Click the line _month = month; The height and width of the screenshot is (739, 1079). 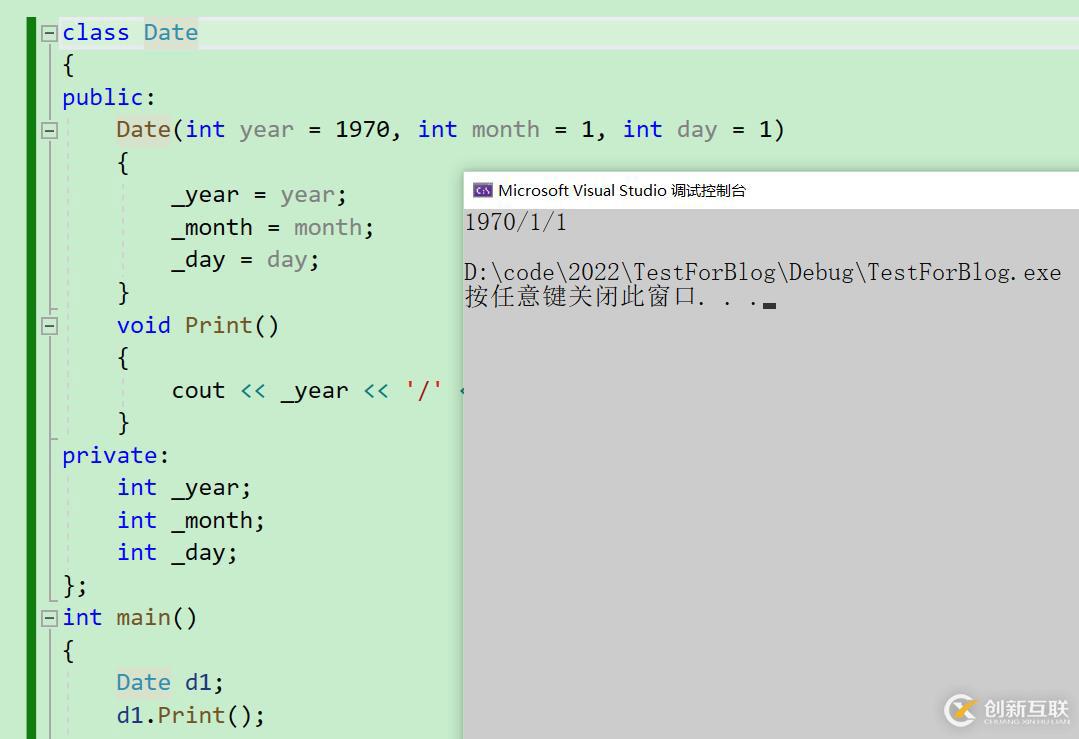(x=273, y=228)
